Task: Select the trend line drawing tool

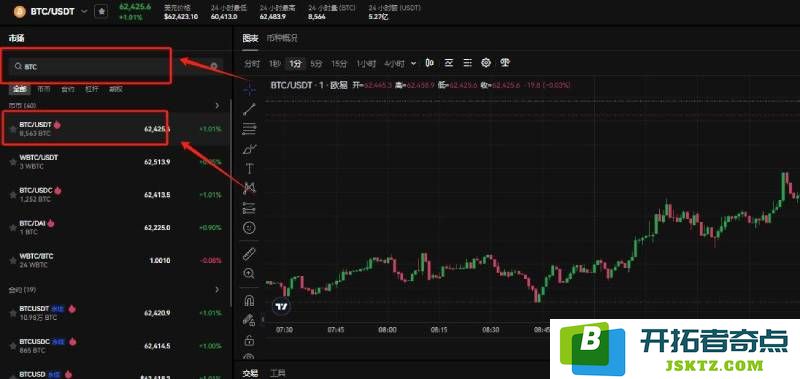Action: pos(249,108)
